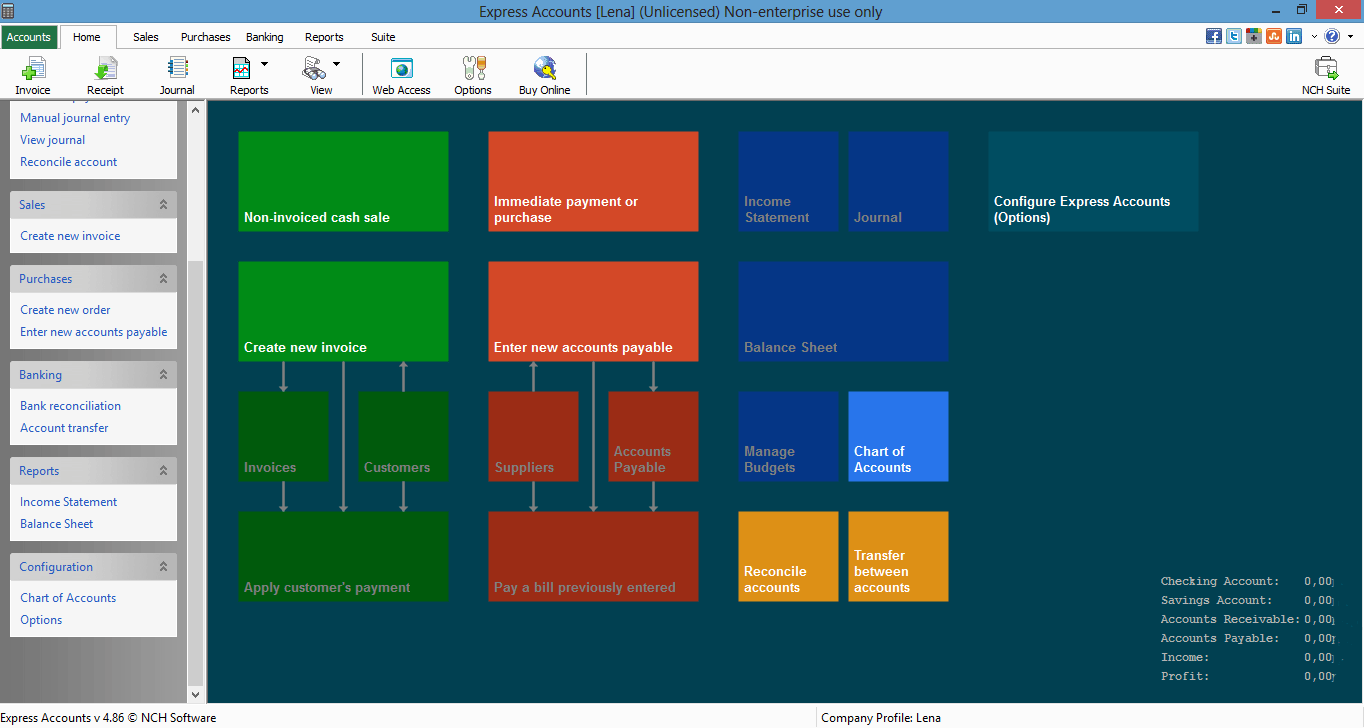Click the Enter new accounts payable sidebar link
This screenshot has width=1364, height=728.
coord(94,332)
